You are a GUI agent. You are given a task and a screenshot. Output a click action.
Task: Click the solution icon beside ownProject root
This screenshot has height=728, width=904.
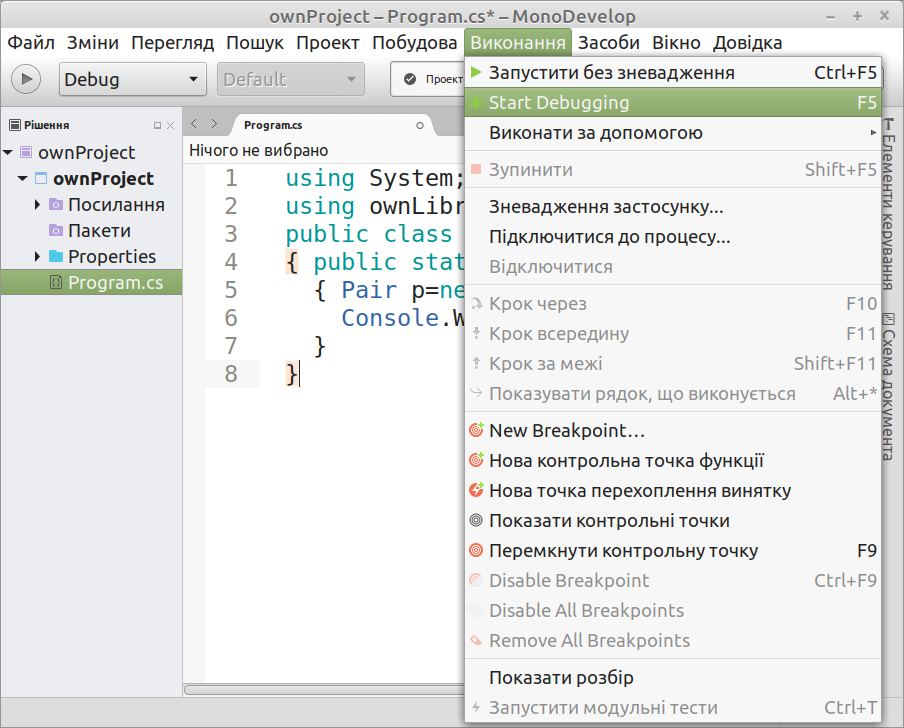pos(26,152)
